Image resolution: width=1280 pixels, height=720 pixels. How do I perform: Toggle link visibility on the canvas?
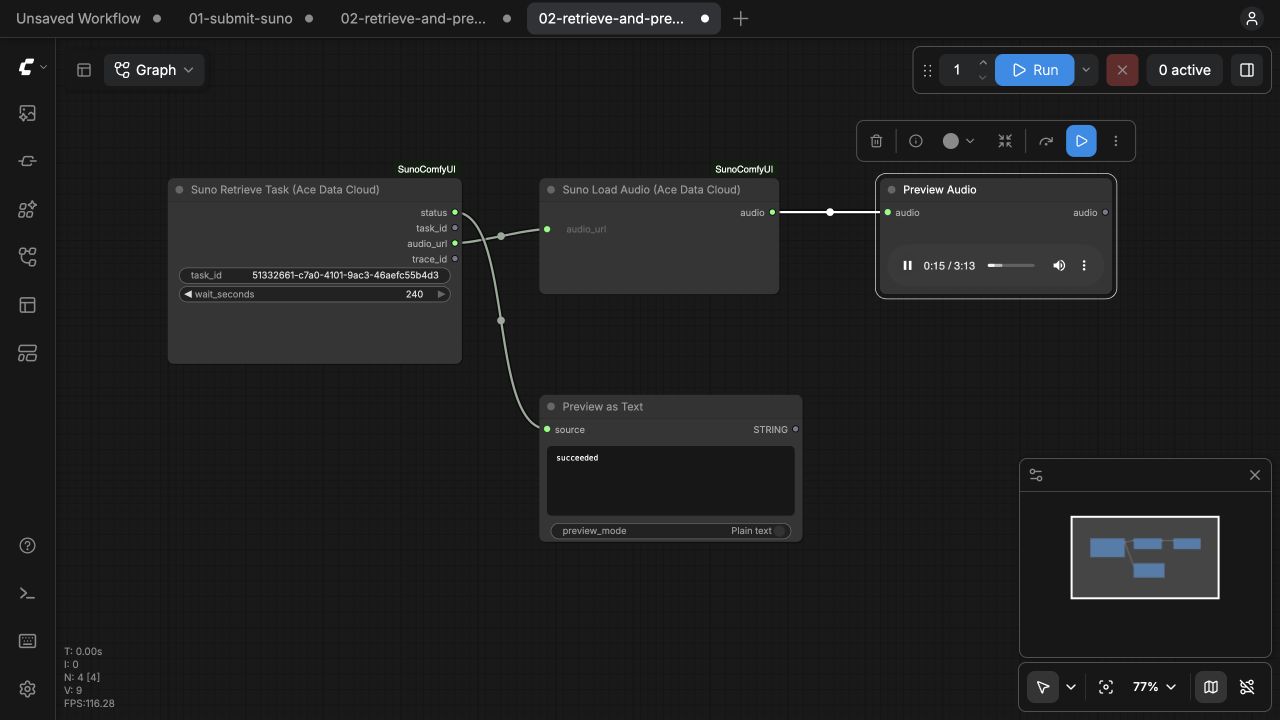pyautogui.click(x=1247, y=687)
